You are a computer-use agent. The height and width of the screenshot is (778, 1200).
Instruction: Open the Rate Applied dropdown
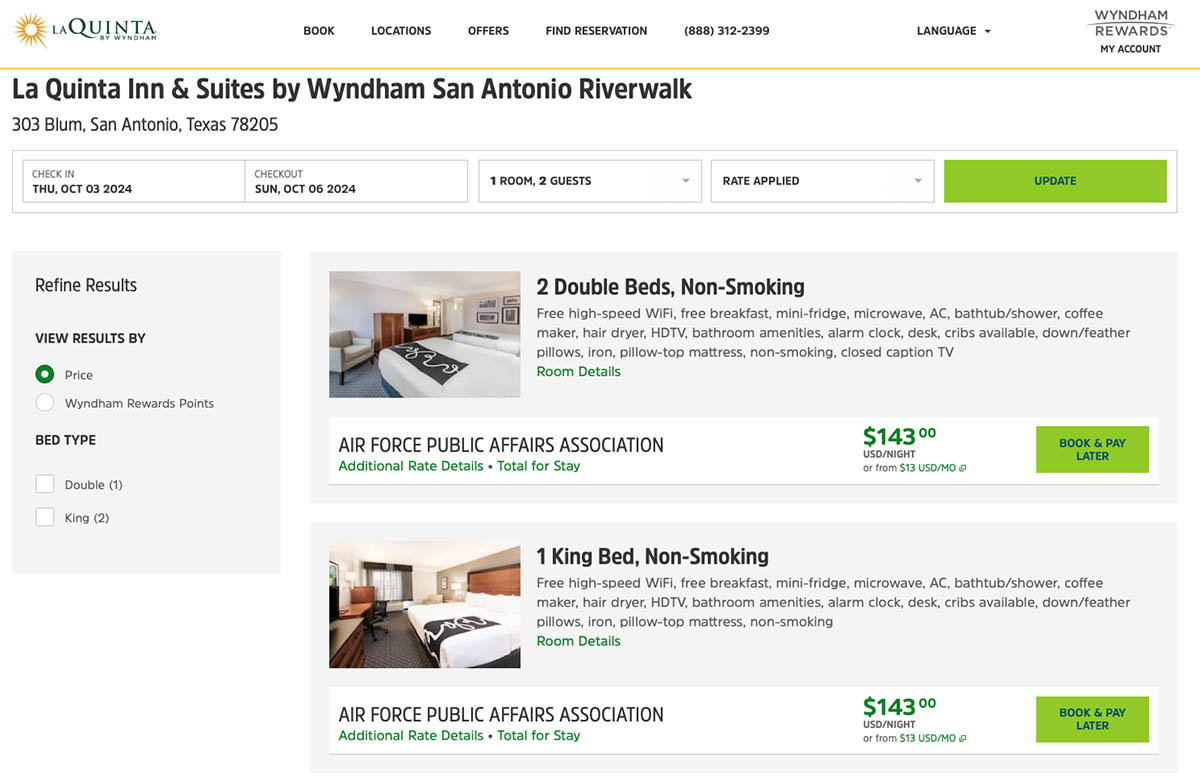(x=822, y=181)
